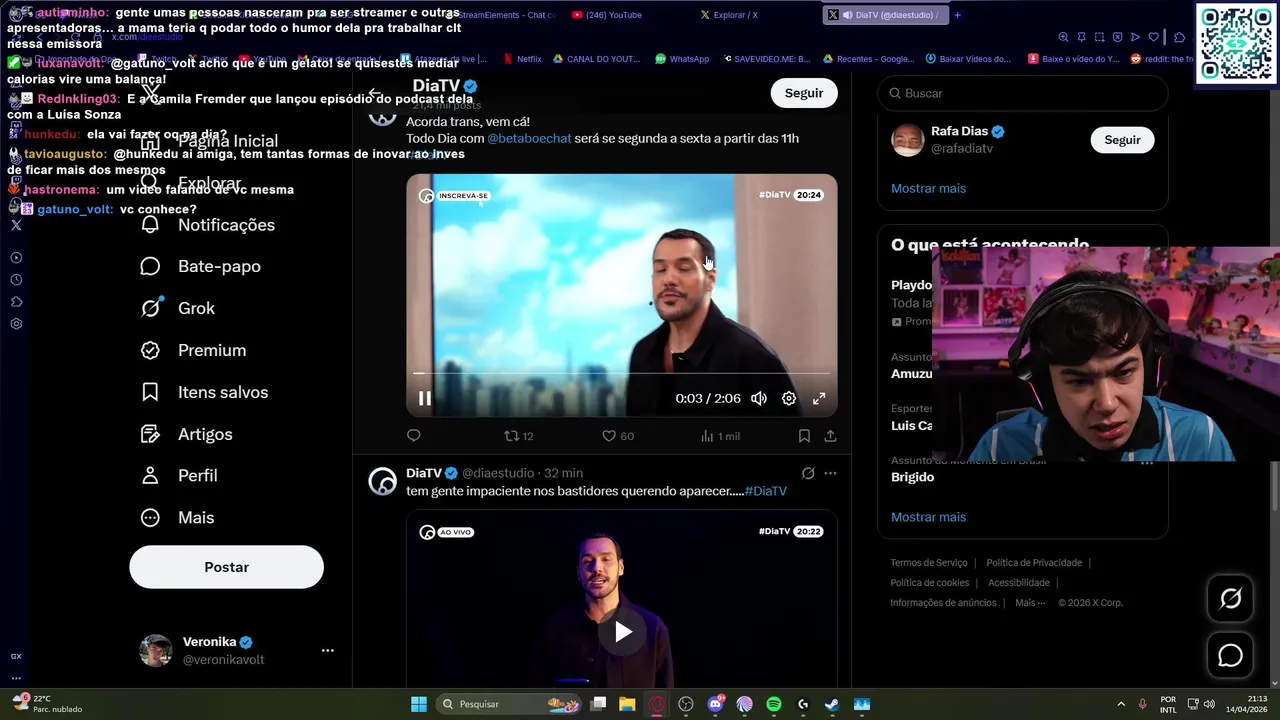Play the second DiaTV video
This screenshot has height=720, width=1280.
[622, 632]
